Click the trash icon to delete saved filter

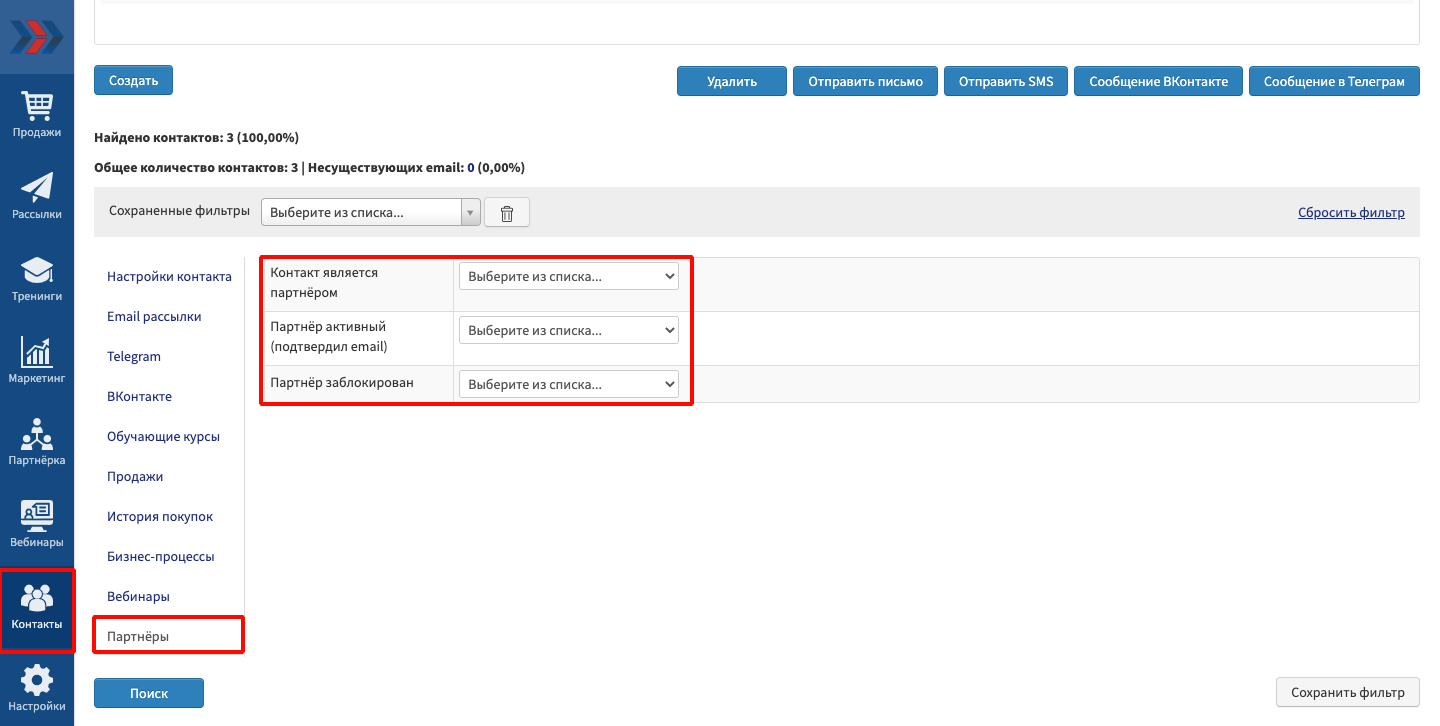point(507,213)
